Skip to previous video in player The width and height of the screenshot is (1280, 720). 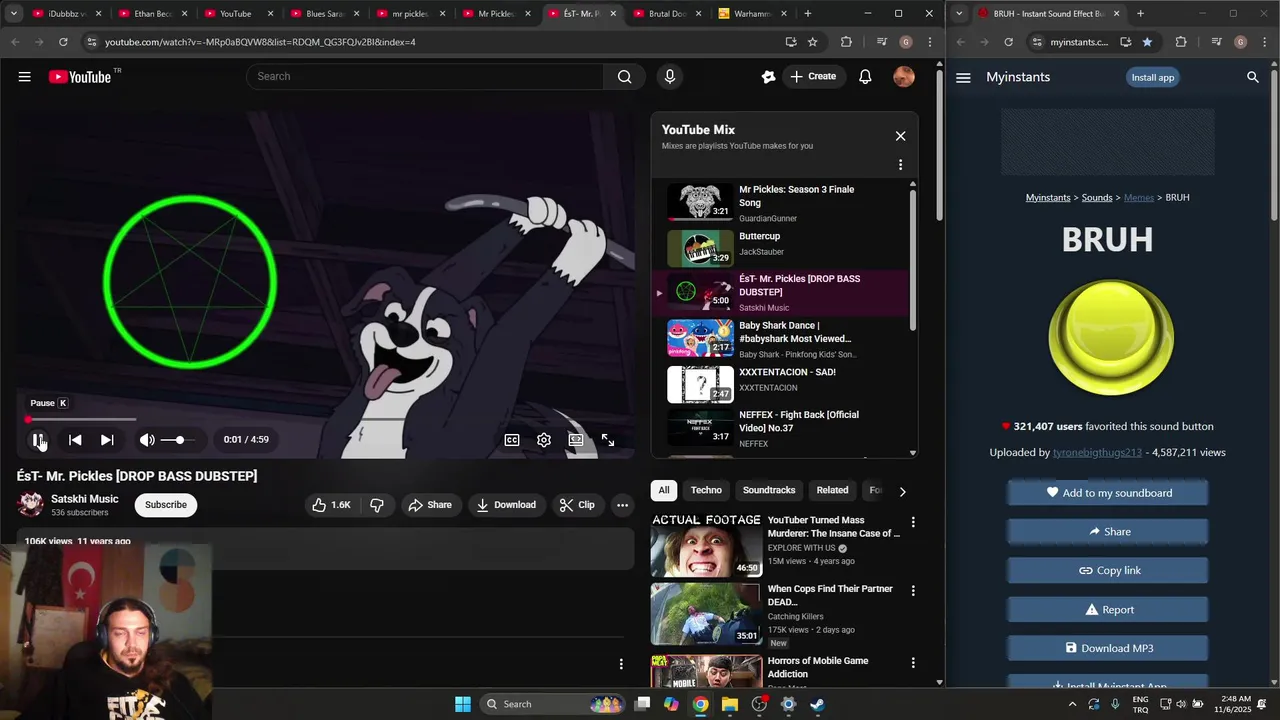pyautogui.click(x=75, y=440)
